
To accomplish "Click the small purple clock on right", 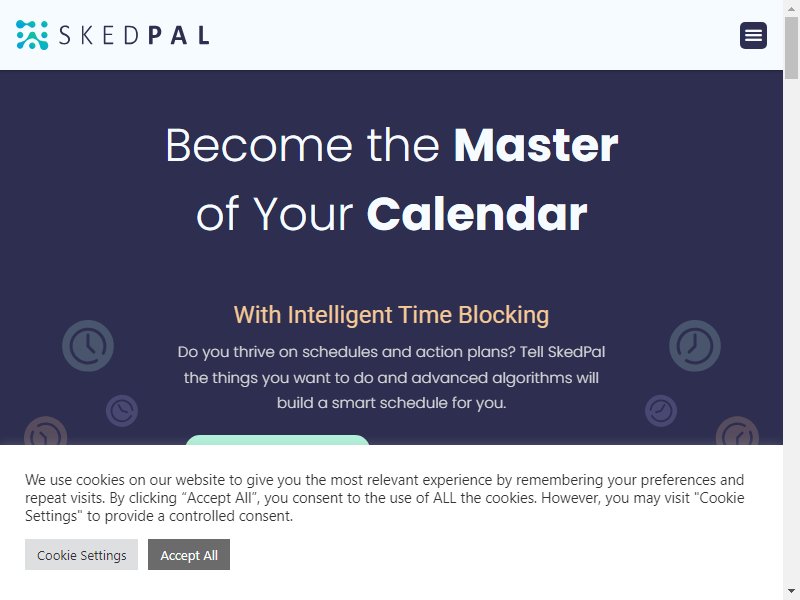I will 661,410.
